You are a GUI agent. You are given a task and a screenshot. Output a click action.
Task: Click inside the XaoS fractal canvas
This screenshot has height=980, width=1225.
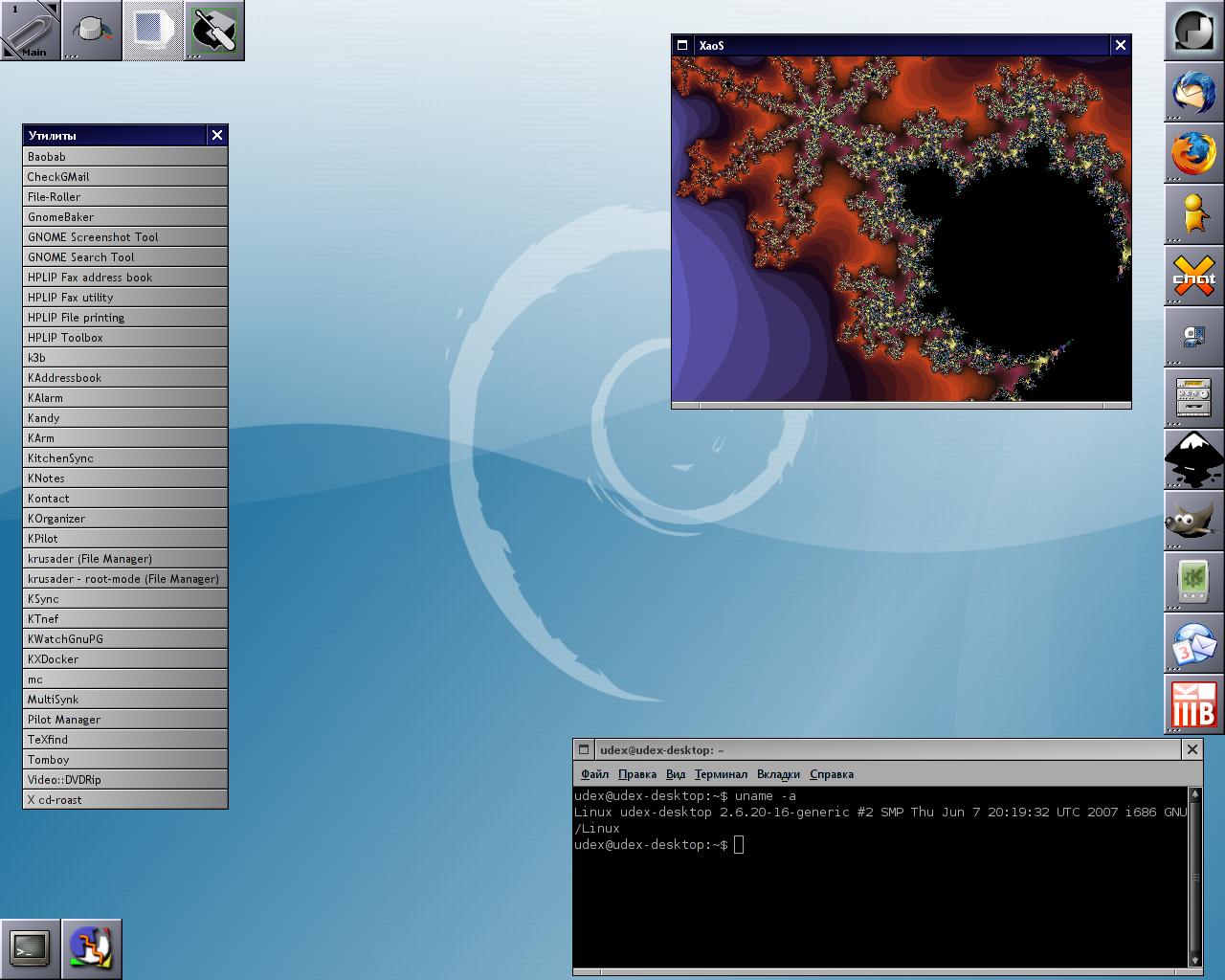[902, 228]
